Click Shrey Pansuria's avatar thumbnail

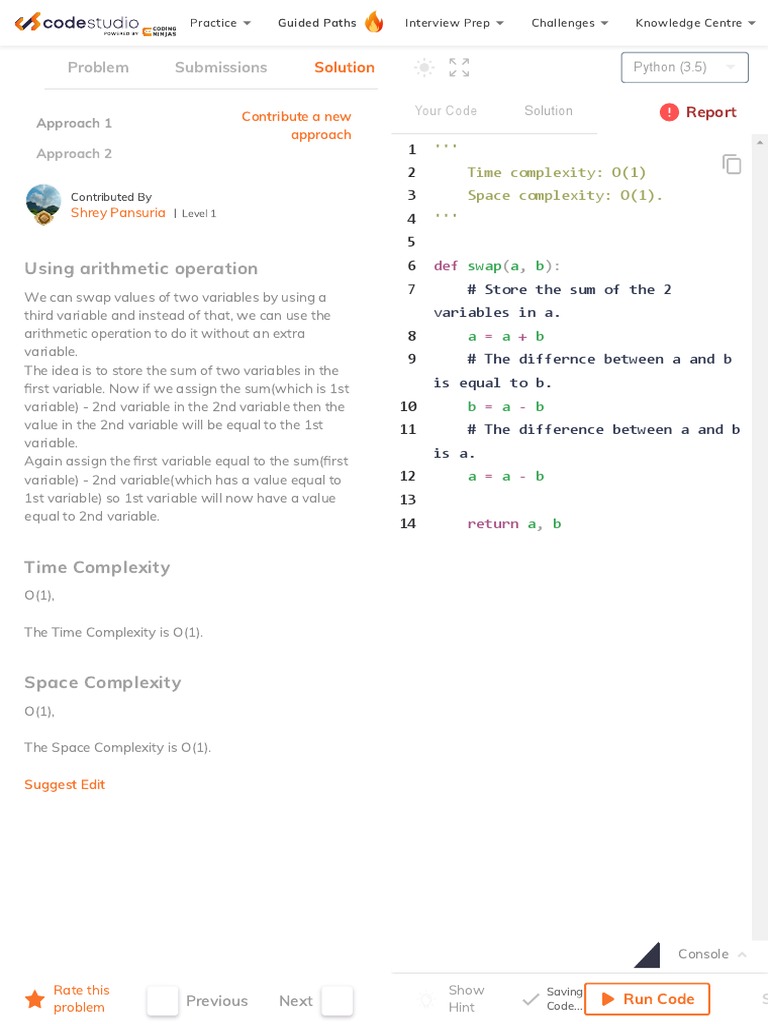[43, 203]
